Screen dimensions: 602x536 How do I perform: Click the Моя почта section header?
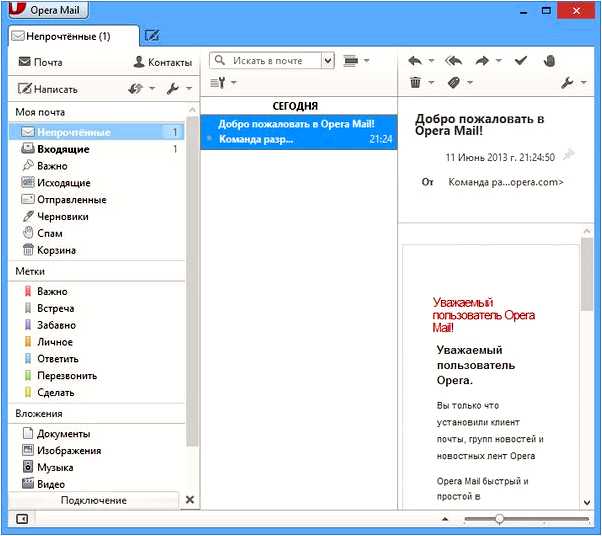coord(40,112)
